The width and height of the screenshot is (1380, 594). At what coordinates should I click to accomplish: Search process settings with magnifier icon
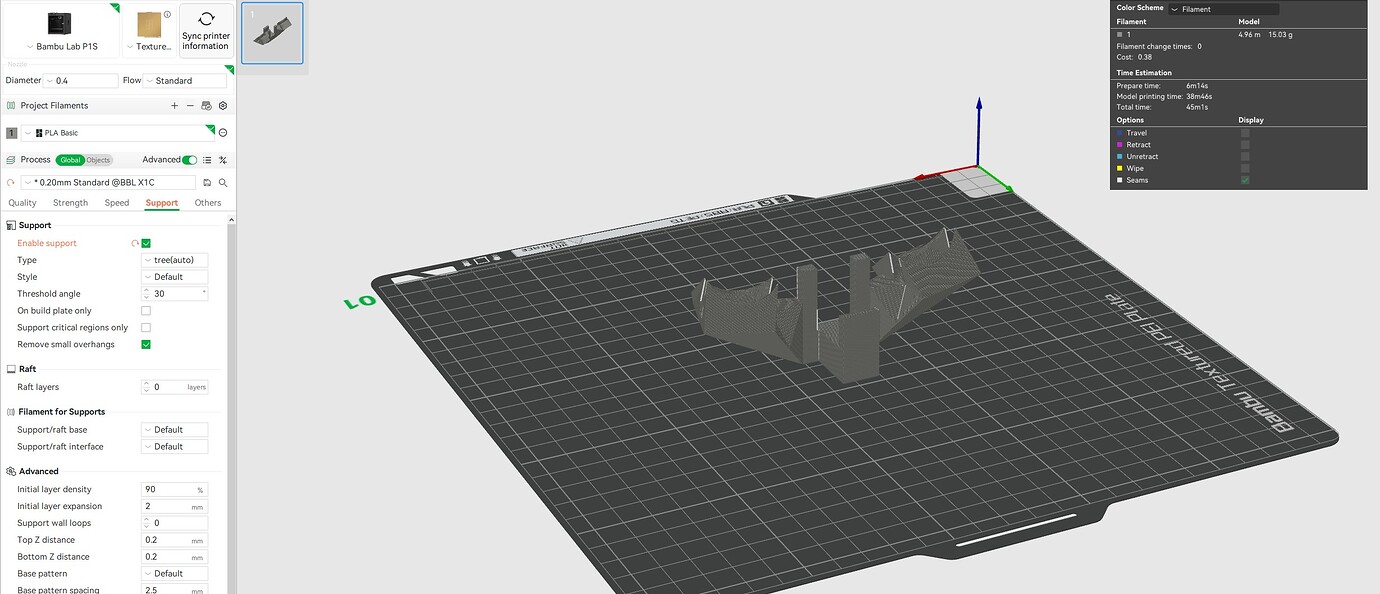pyautogui.click(x=223, y=183)
